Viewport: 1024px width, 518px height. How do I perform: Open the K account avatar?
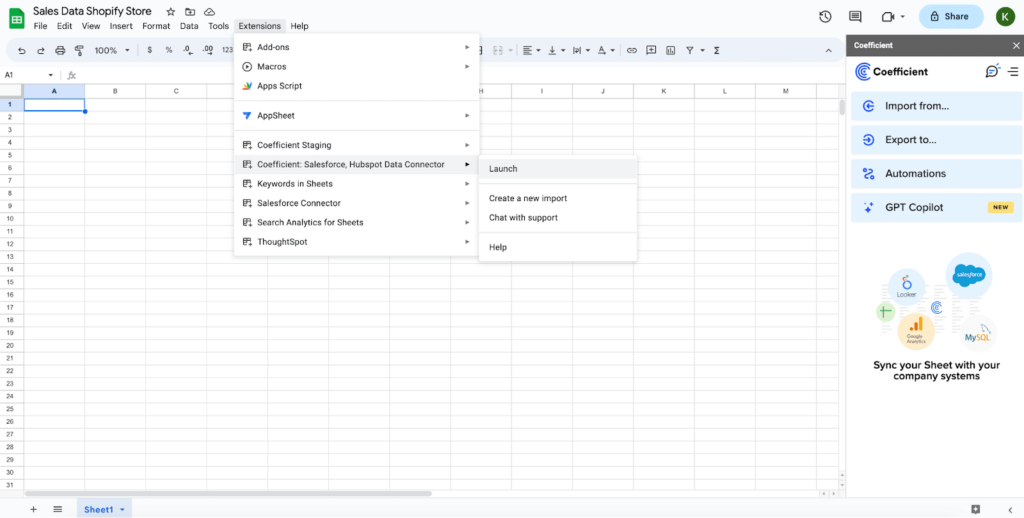coord(1005,17)
